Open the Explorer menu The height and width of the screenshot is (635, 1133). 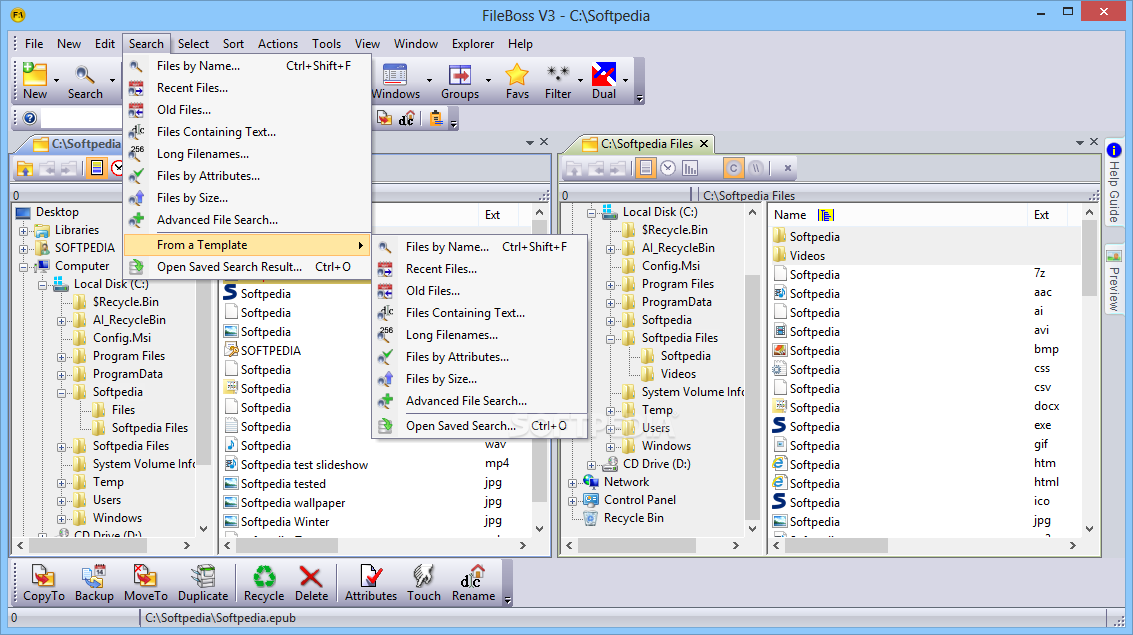(x=473, y=43)
